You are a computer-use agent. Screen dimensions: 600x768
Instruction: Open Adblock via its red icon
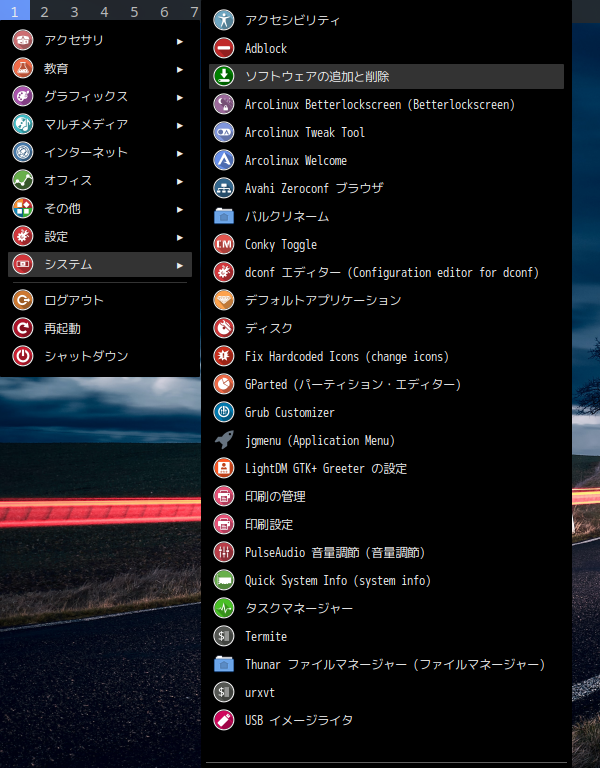224,48
